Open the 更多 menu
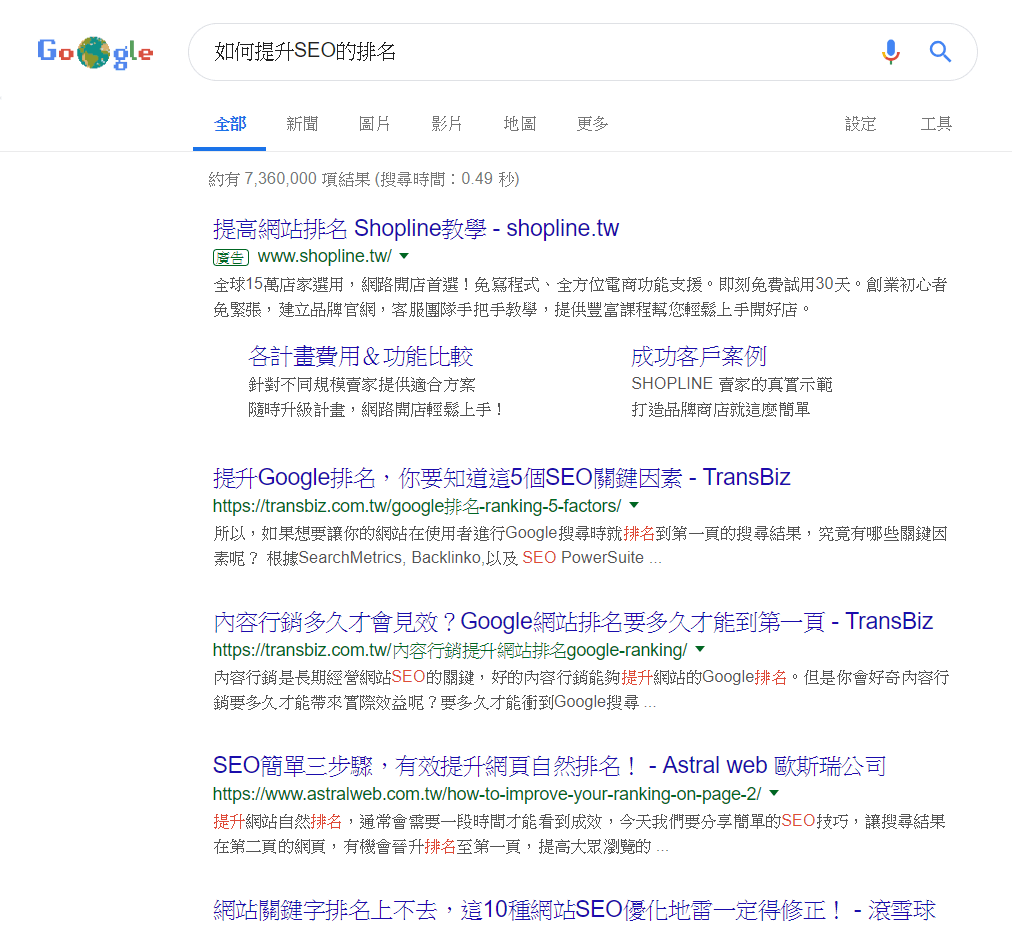The height and width of the screenshot is (933, 1012). pos(592,124)
